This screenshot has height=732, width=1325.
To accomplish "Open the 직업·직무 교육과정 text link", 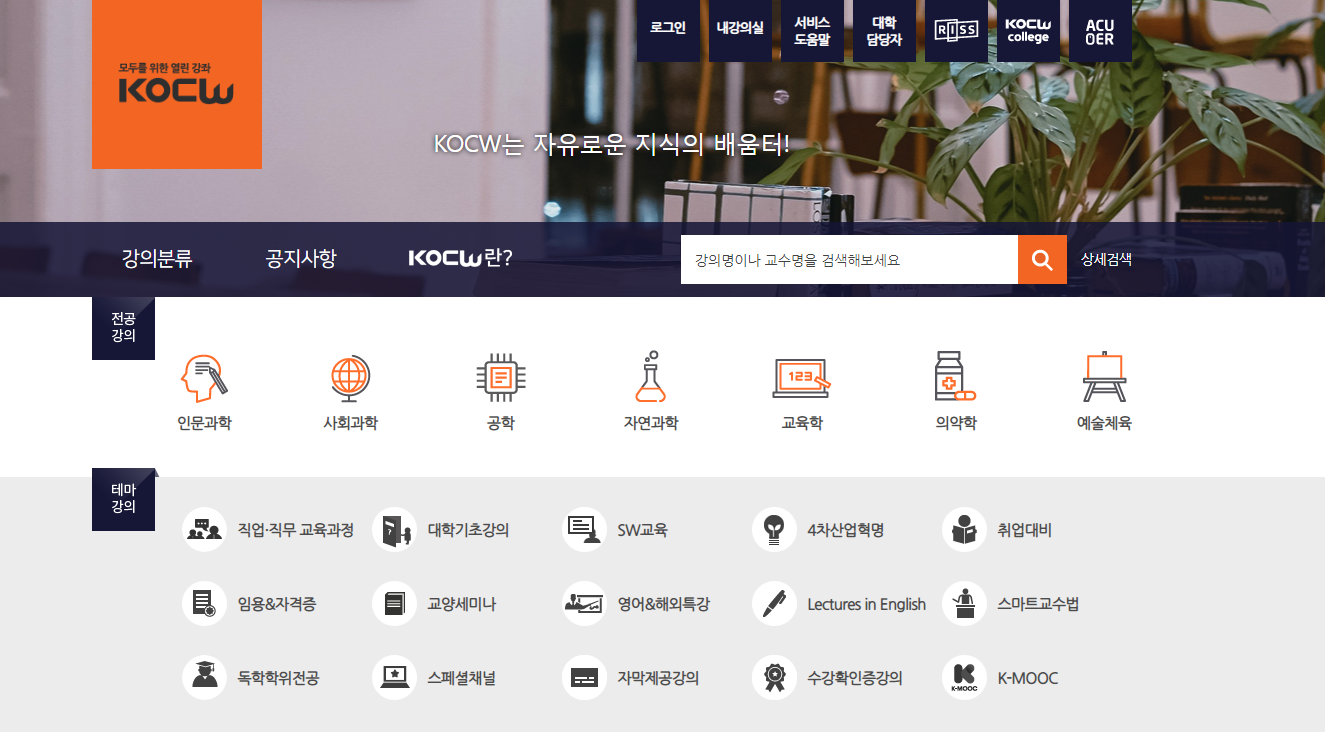I will [x=296, y=530].
